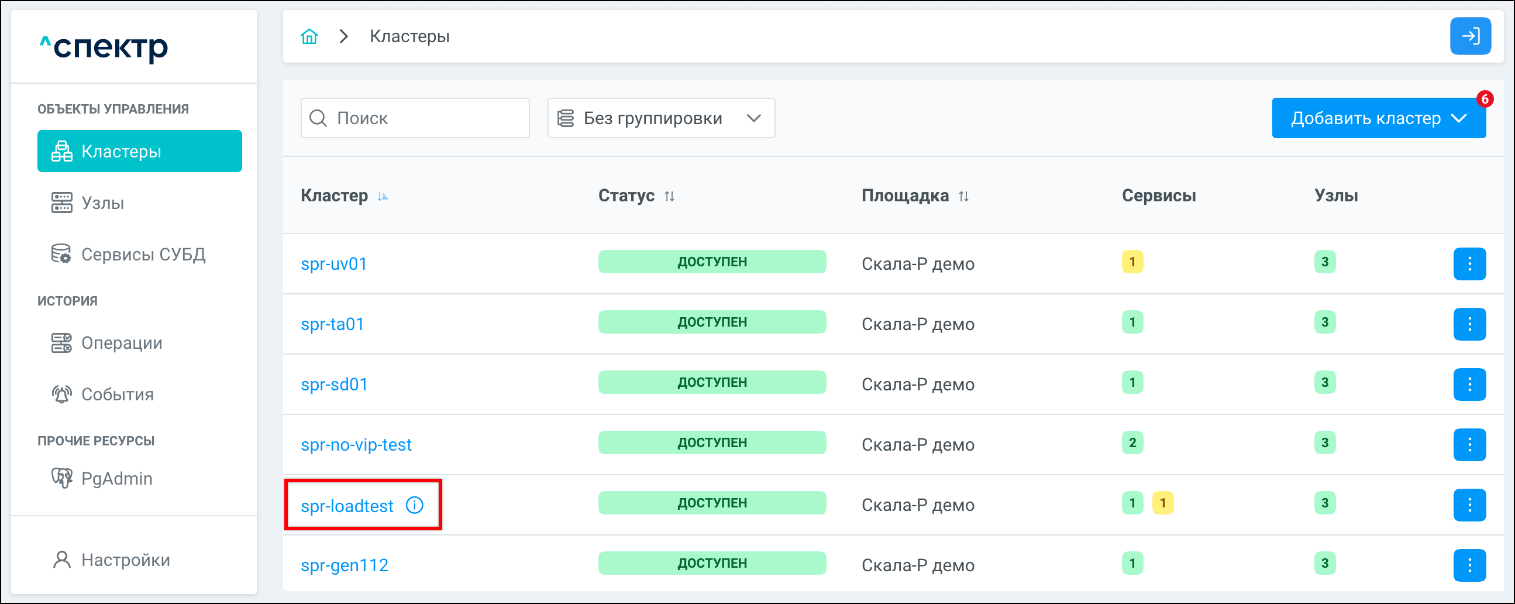Click sort icon next to Площадка column
Screen dimensions: 1515x604
964,197
